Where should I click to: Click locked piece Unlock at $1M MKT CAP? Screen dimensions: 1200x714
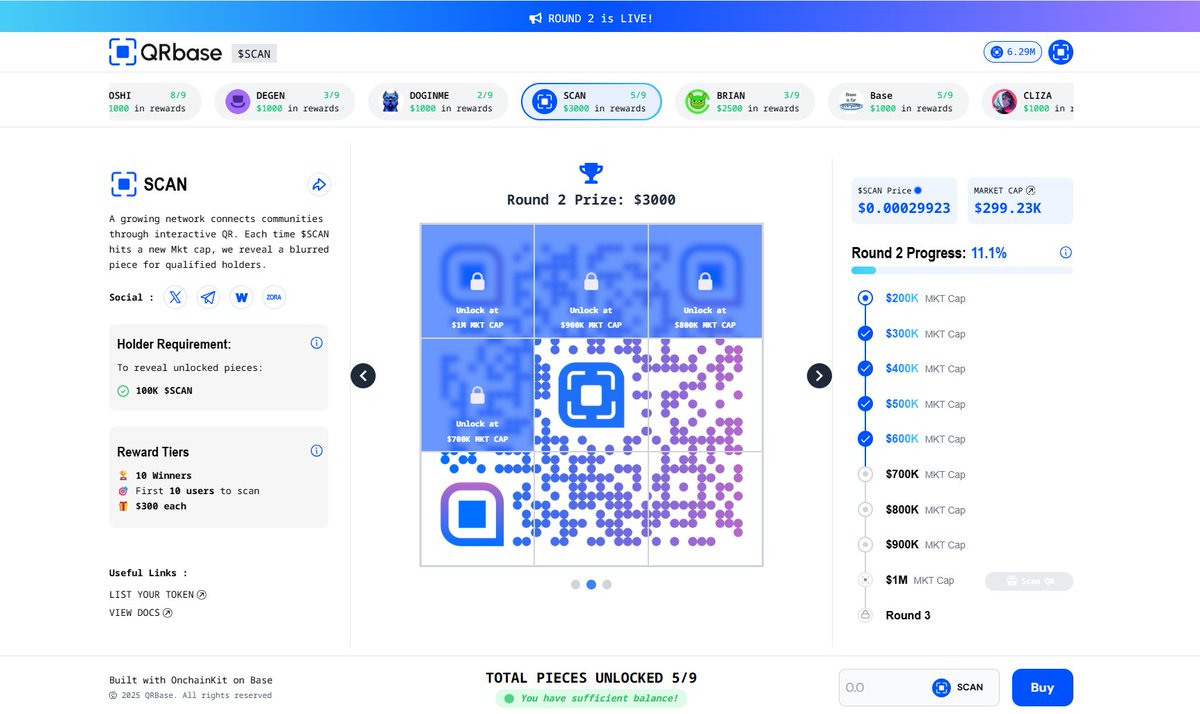(477, 281)
